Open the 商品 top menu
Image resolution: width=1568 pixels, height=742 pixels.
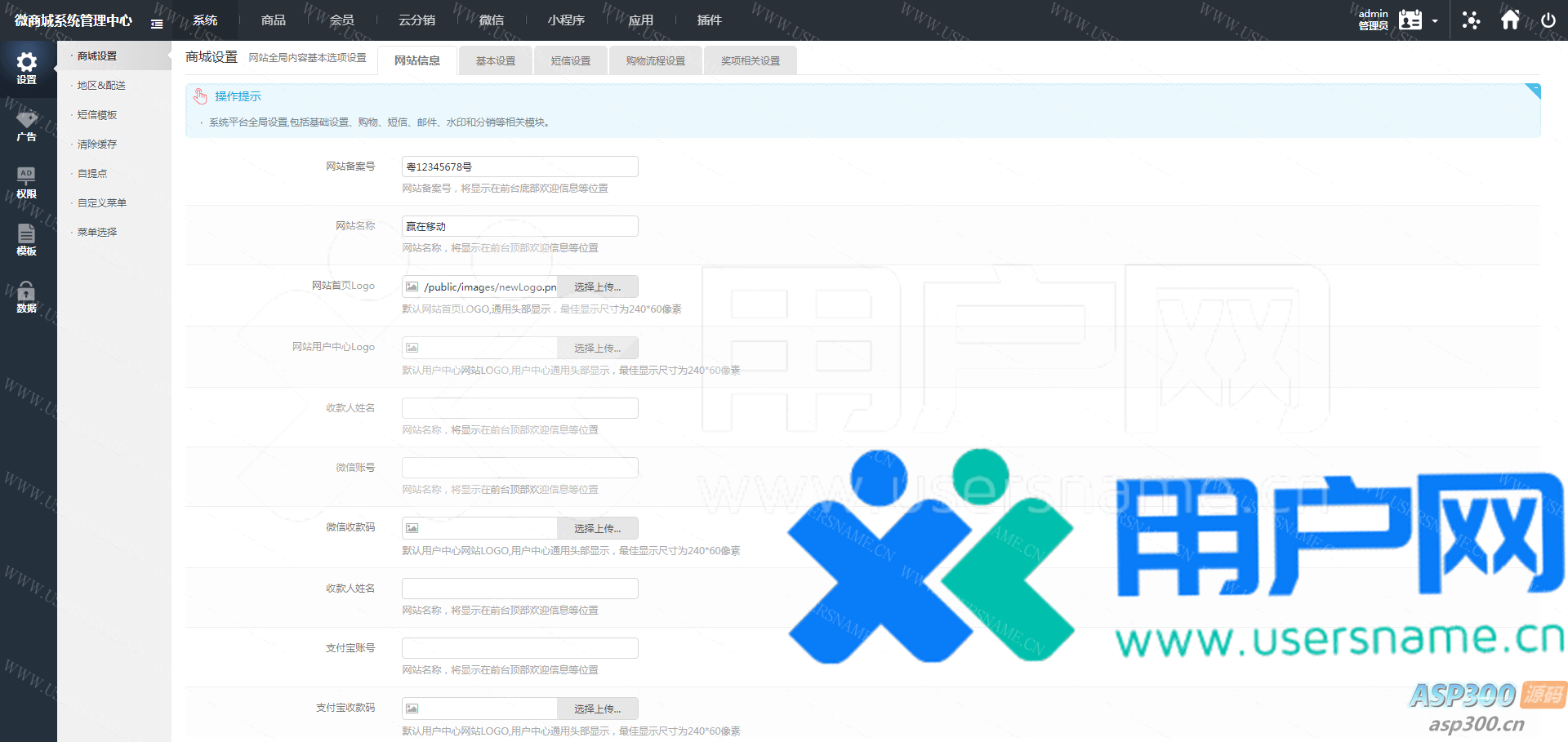274,20
